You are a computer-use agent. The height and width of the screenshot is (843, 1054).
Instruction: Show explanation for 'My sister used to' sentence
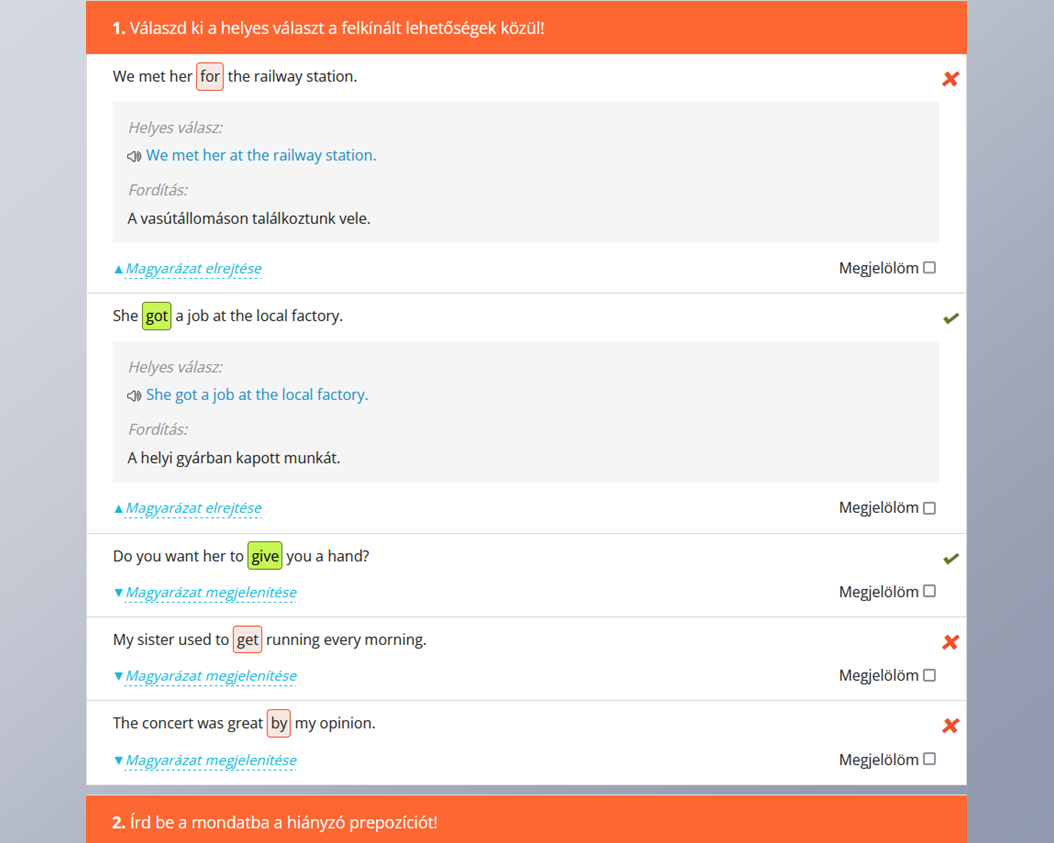point(206,676)
